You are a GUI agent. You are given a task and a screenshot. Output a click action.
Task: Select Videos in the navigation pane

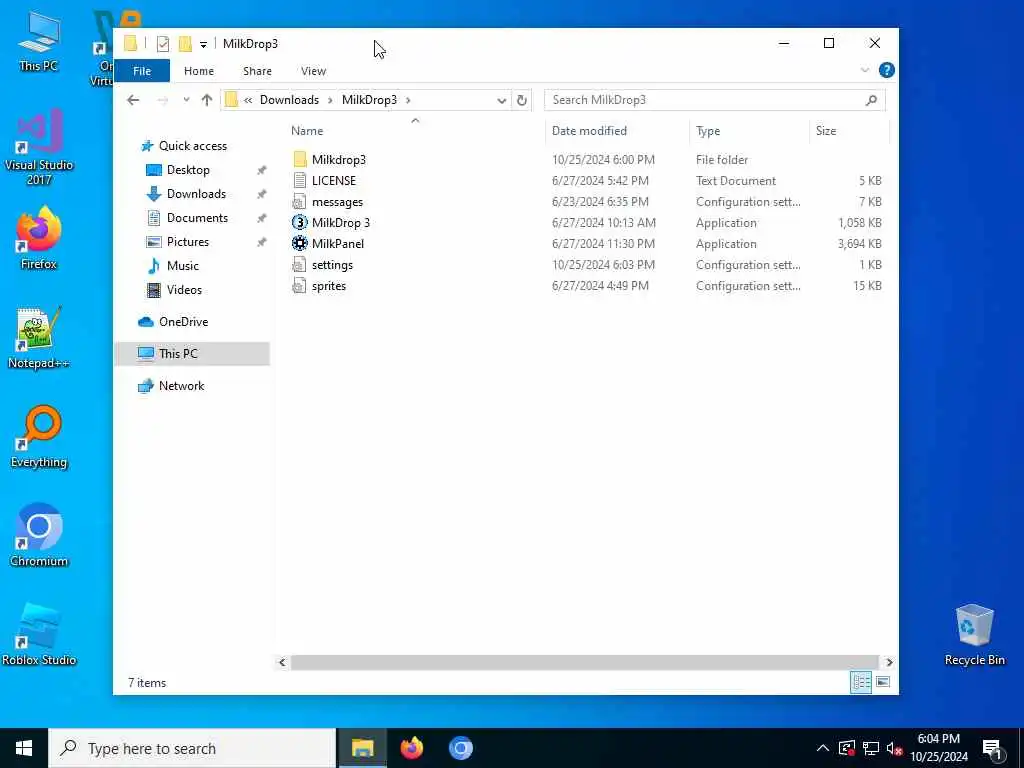click(184, 290)
